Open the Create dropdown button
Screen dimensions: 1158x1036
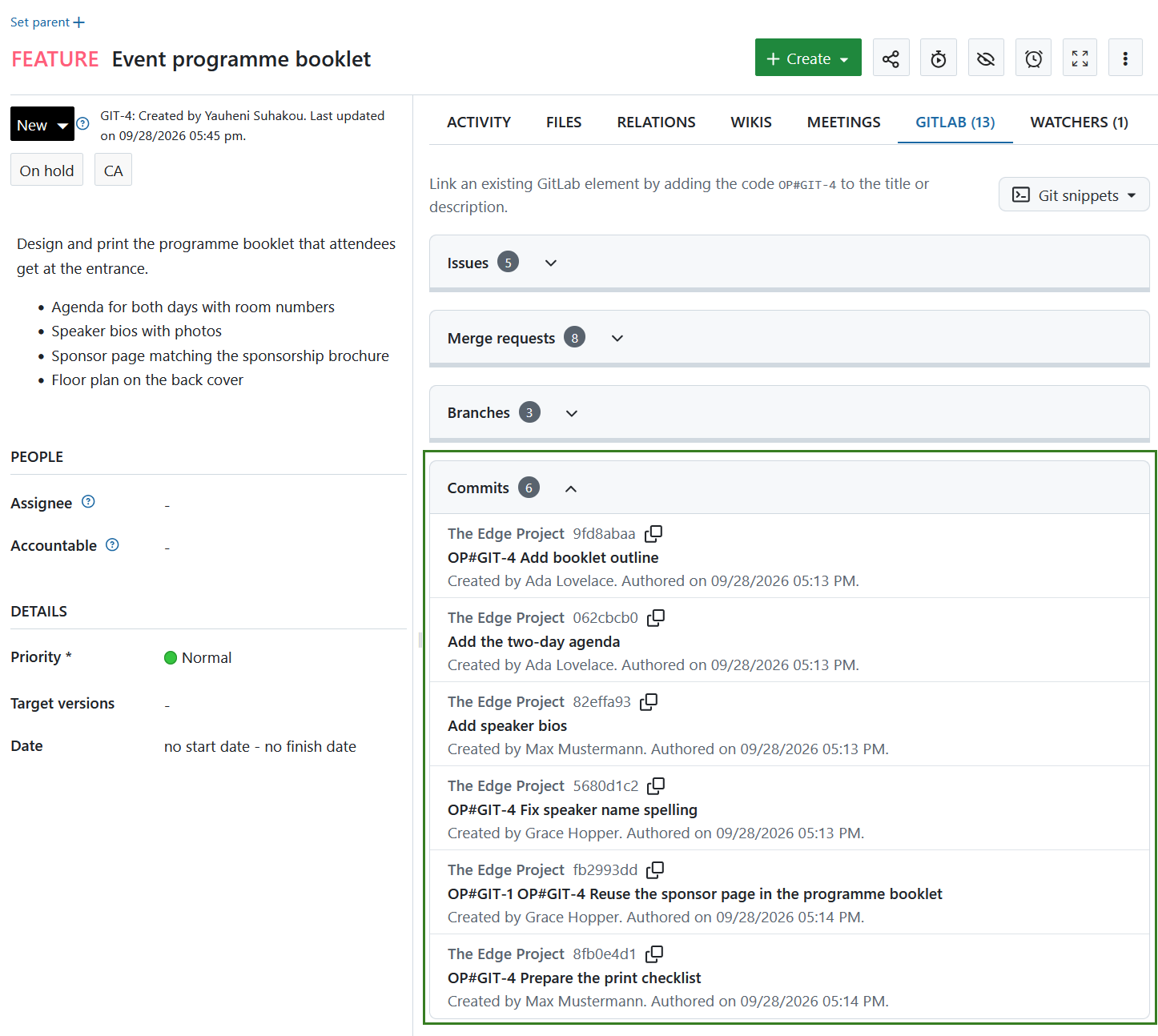tap(808, 58)
